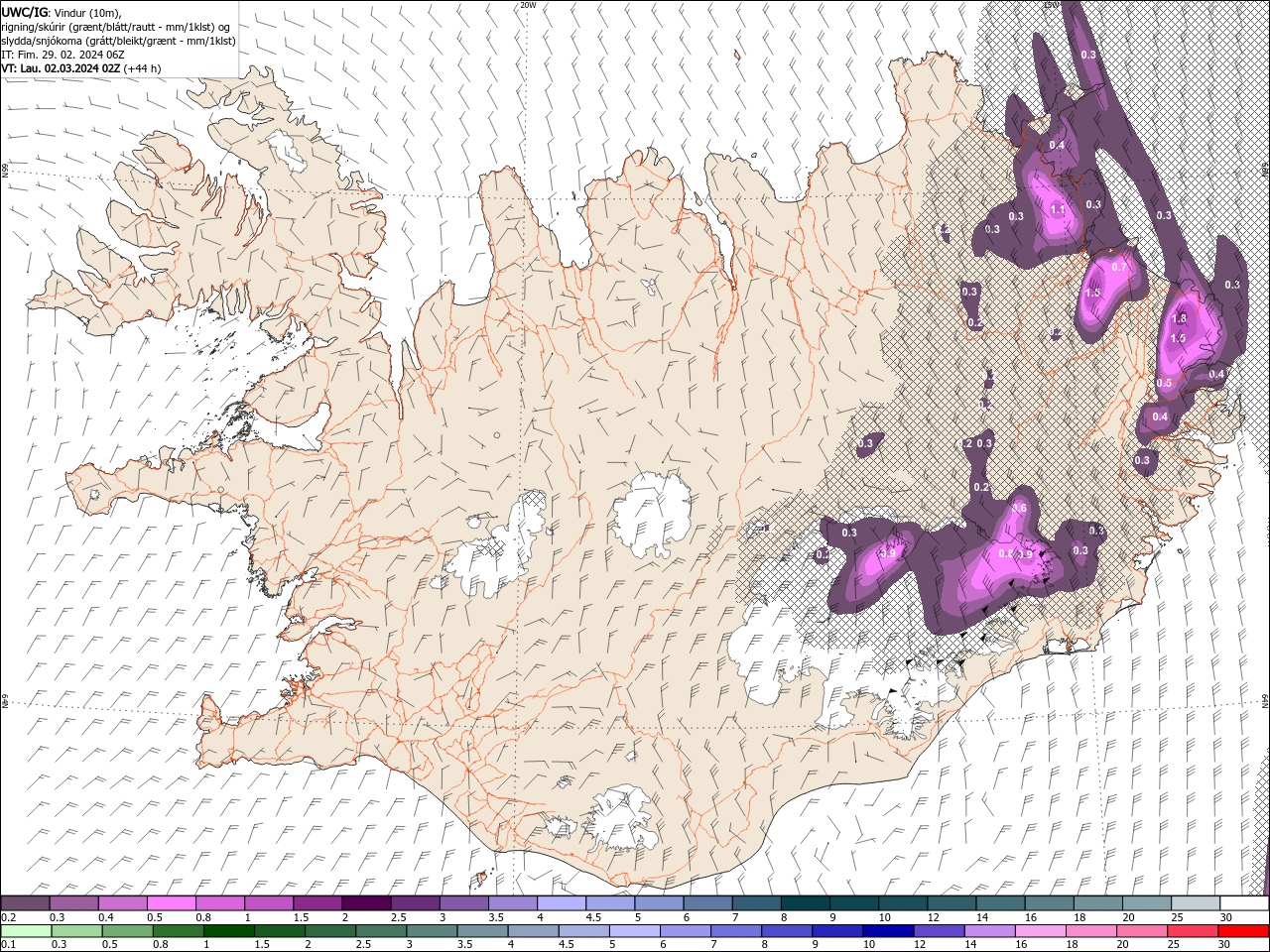Viewport: 1270px width, 952px height.
Task: Select the rain legend swatch labeled 25
Action: coord(1193,931)
